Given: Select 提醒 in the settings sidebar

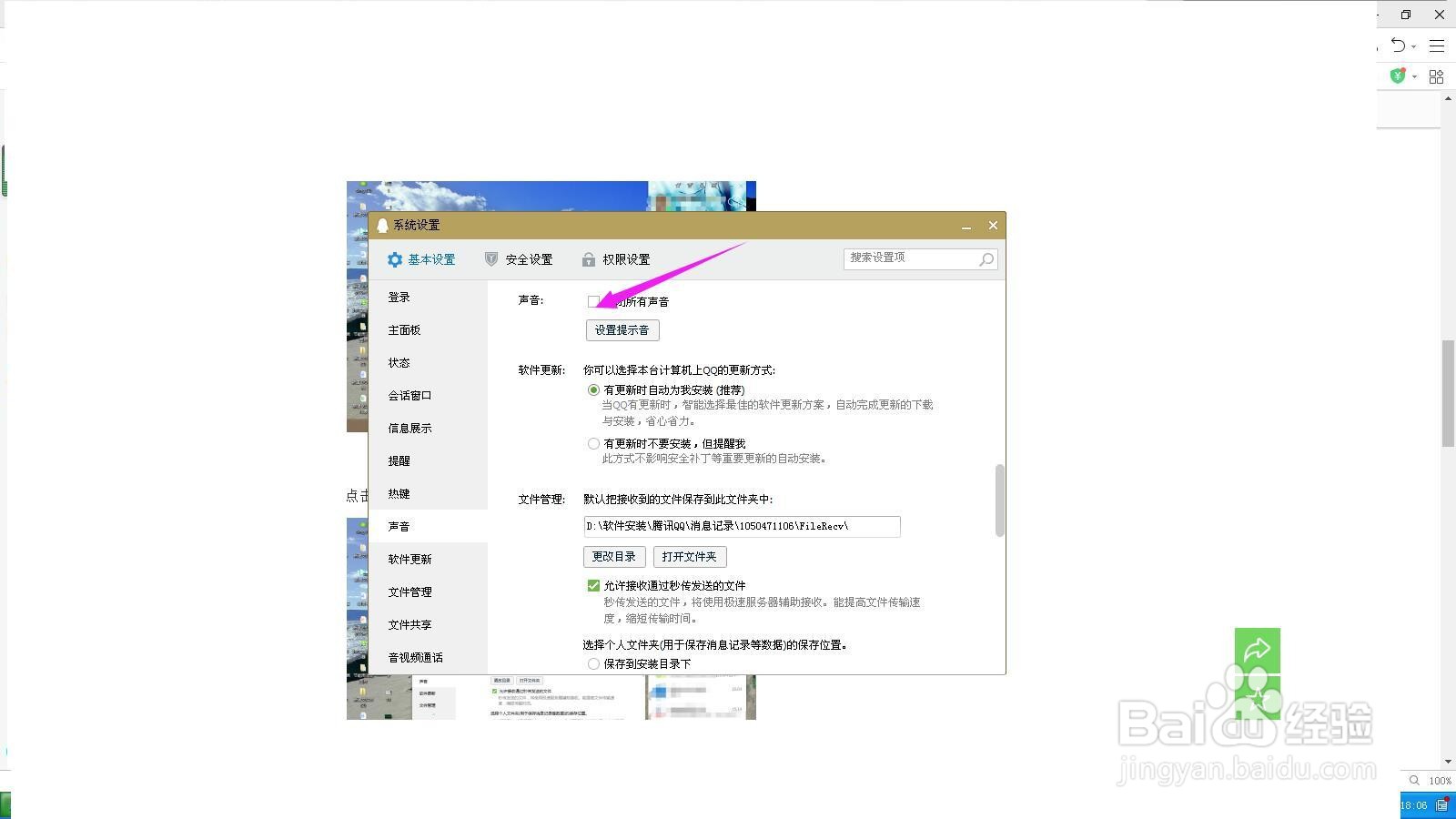Looking at the screenshot, I should (429, 461).
